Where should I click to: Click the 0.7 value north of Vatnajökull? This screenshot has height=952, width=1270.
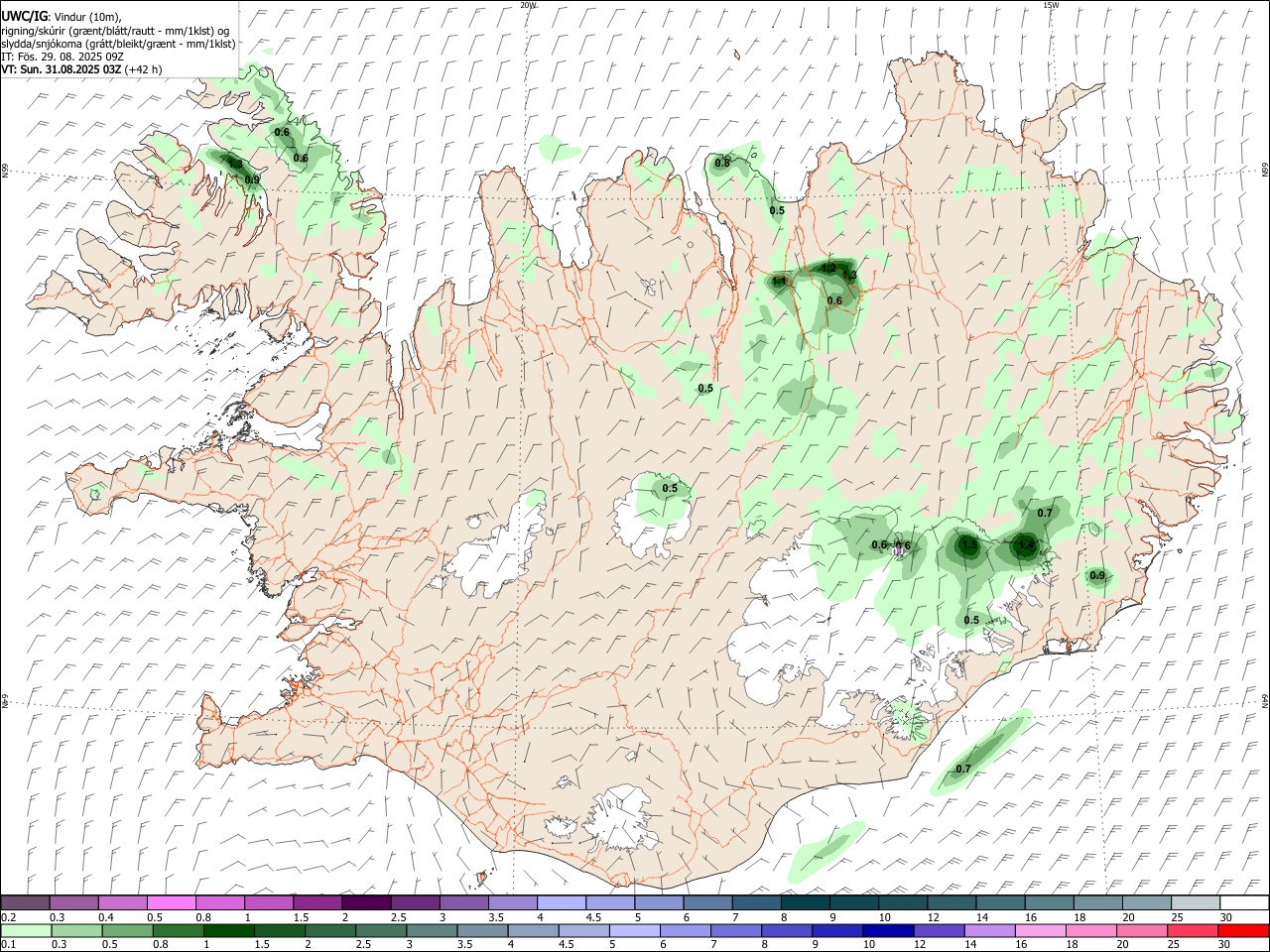1045,513
